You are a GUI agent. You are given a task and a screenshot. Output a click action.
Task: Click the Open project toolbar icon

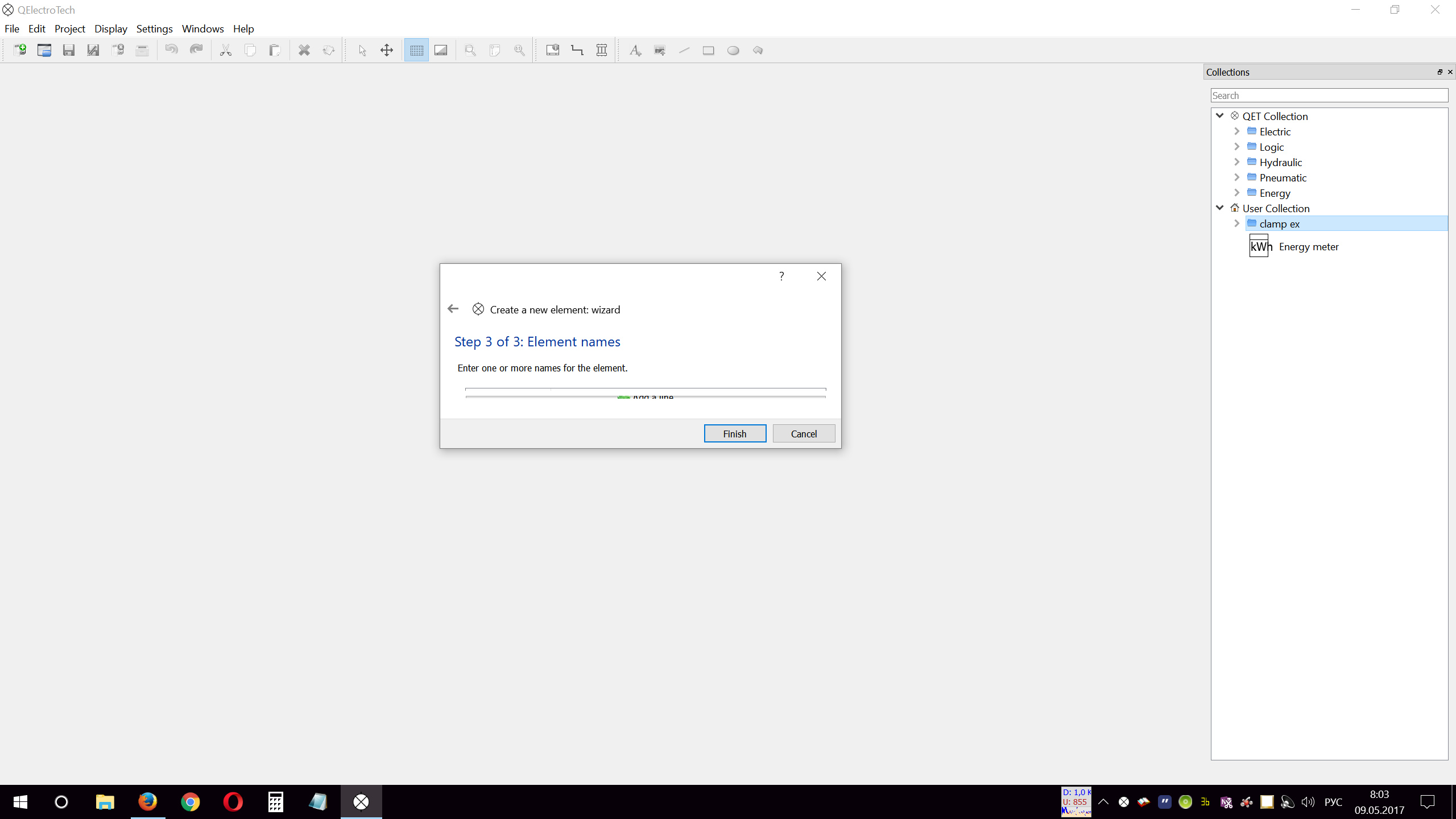pos(44,50)
